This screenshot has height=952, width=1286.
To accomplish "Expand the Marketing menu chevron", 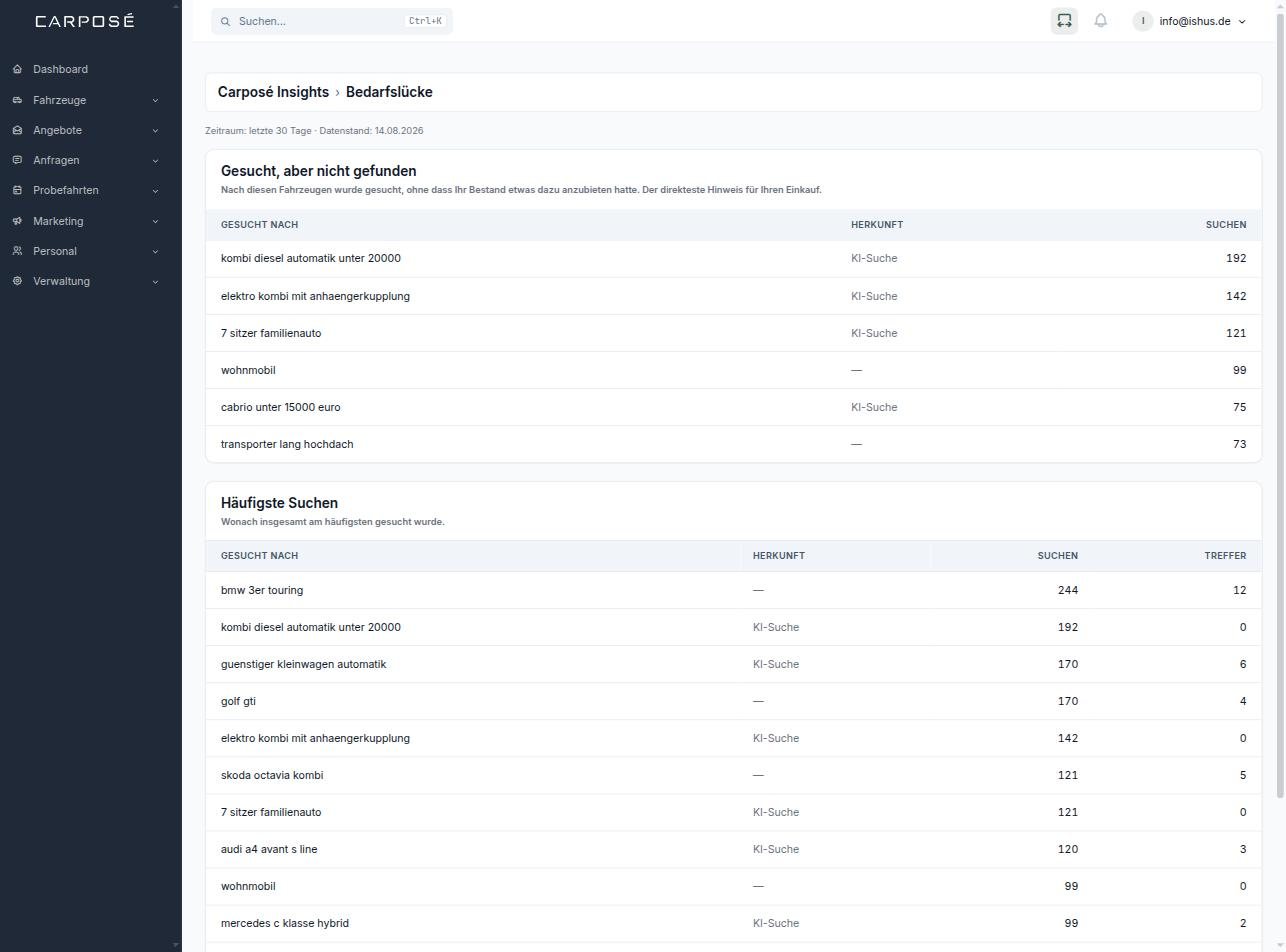I will pos(155,221).
